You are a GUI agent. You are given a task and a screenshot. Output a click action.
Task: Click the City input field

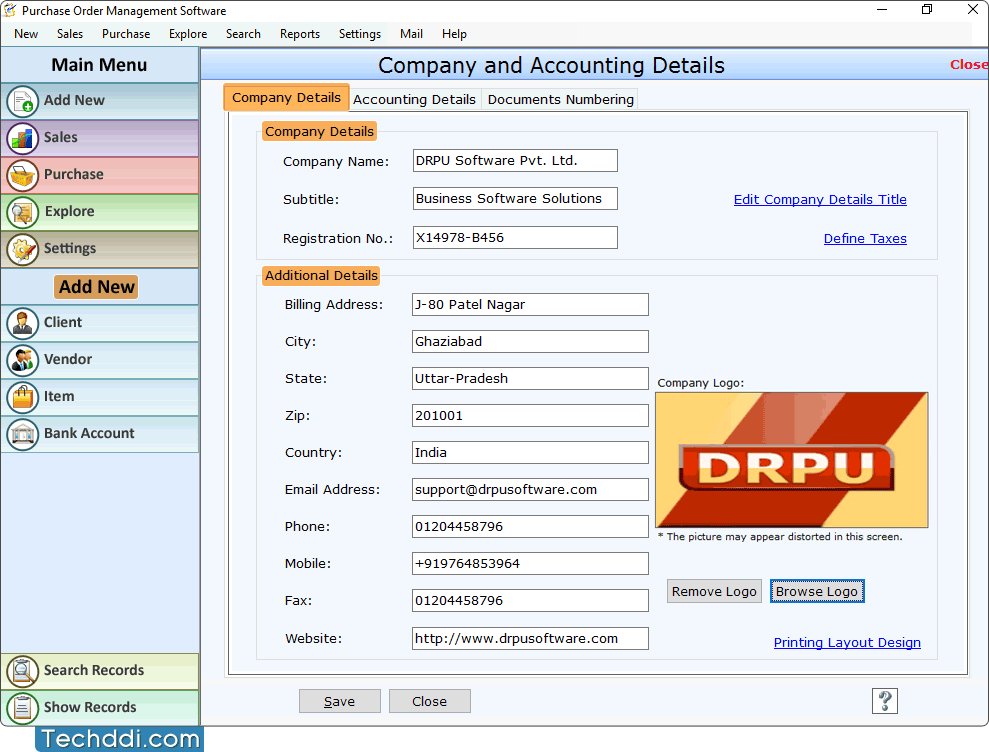pos(530,342)
